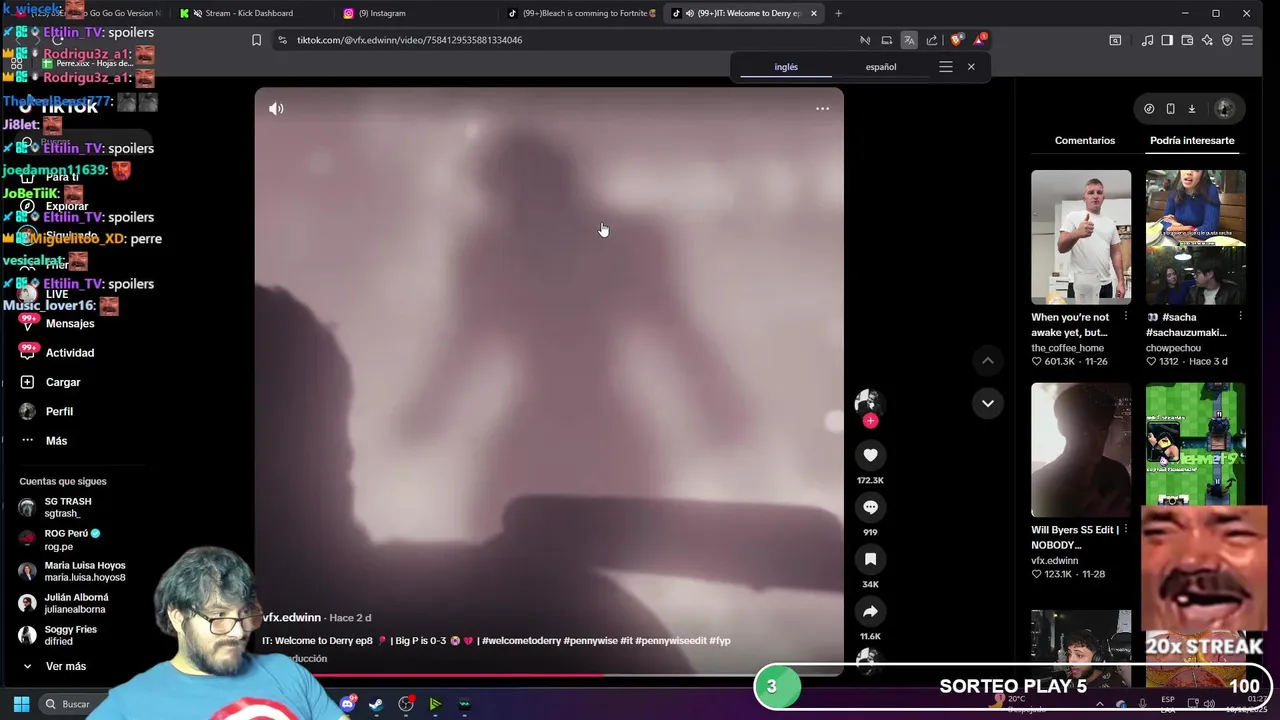1280x720 pixels.
Task: Go to the previous video with the up chevron
Action: tap(987, 360)
